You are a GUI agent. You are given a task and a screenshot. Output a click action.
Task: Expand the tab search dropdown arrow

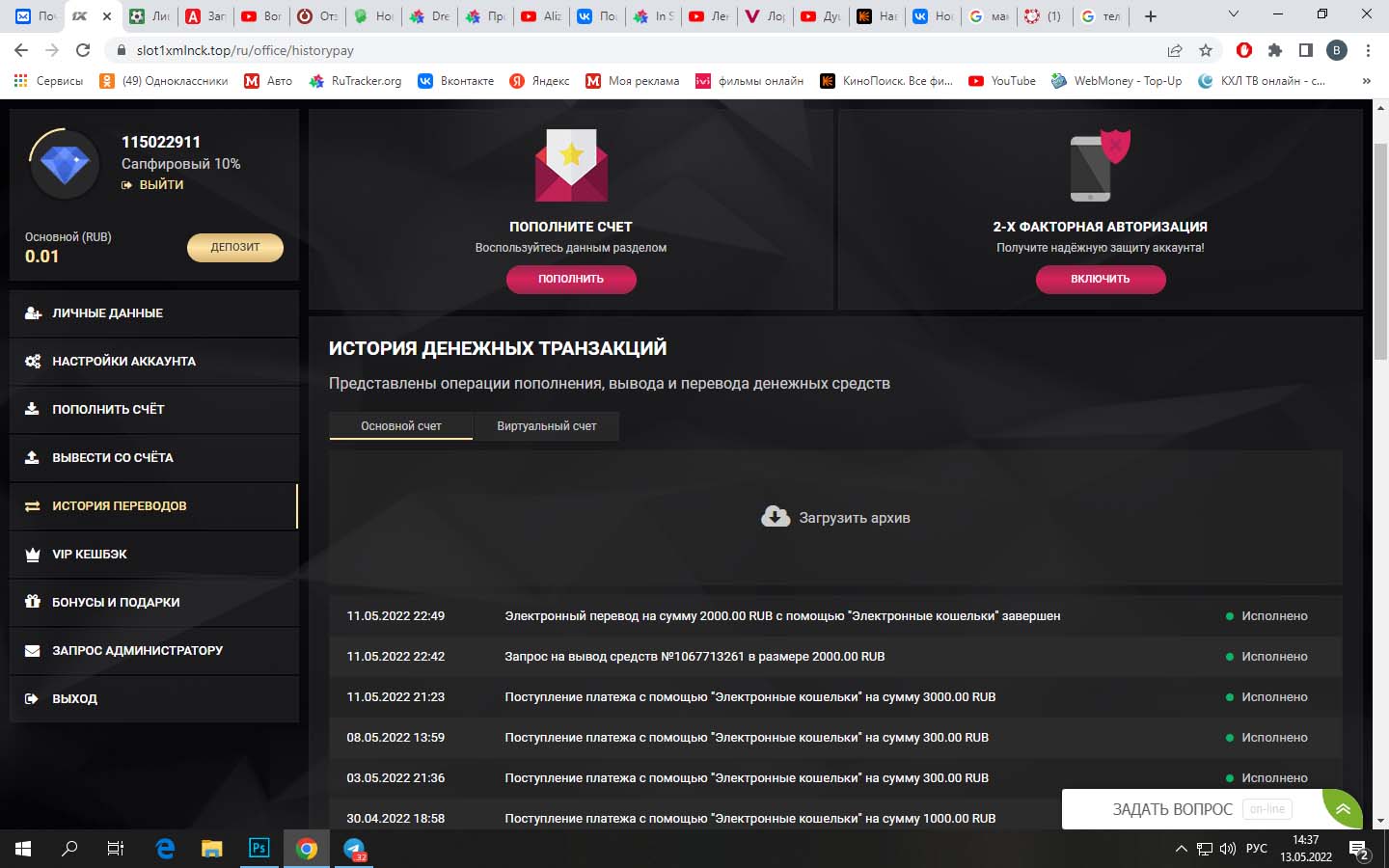(1233, 15)
